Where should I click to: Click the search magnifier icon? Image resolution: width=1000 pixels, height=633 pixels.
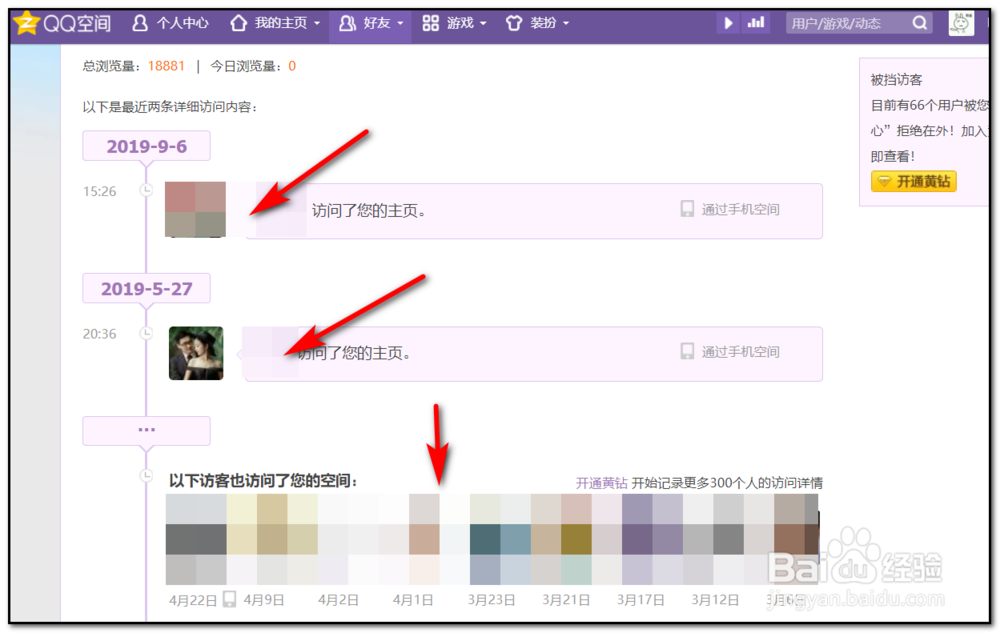click(920, 24)
